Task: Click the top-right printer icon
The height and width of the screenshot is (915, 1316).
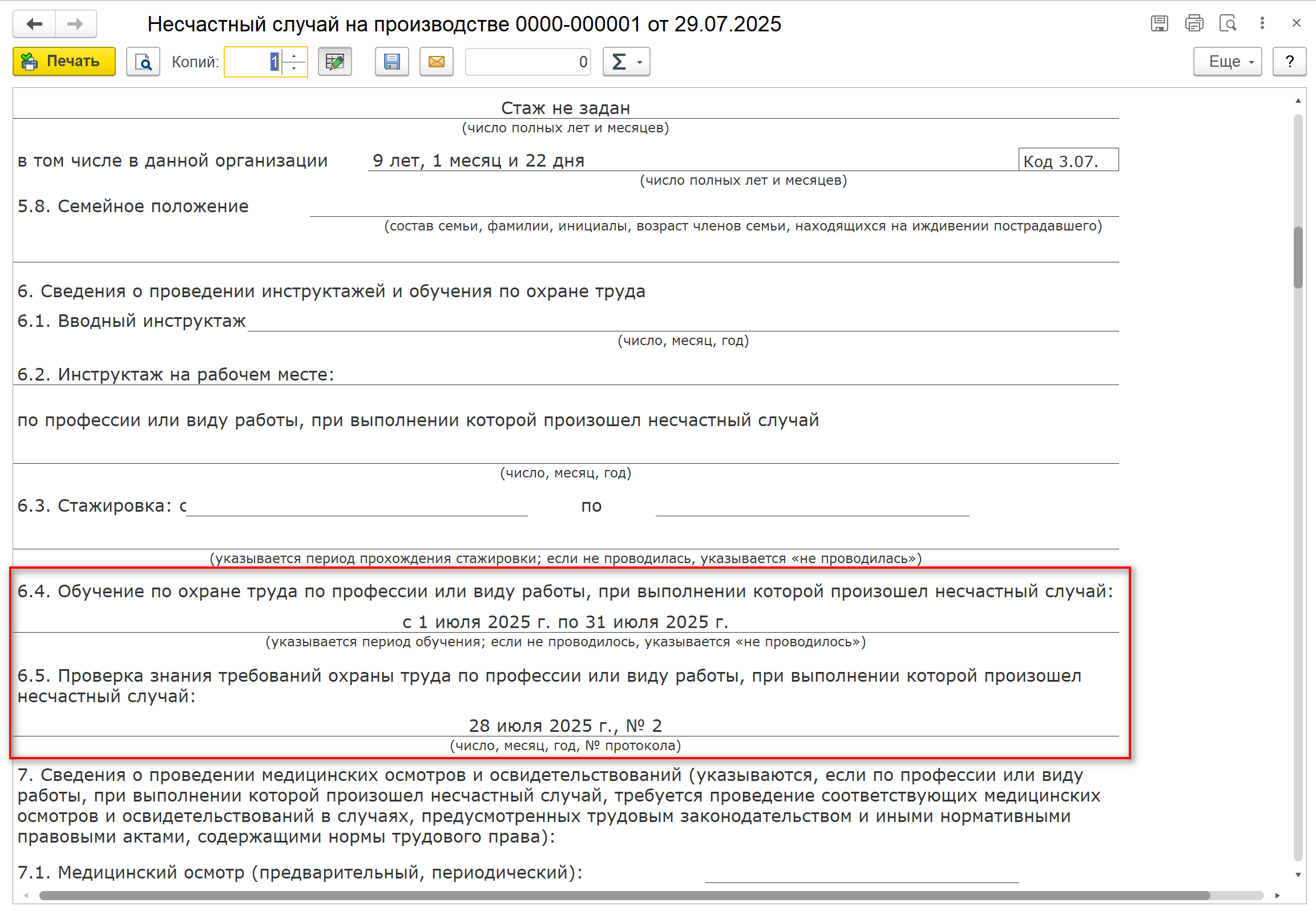Action: pyautogui.click(x=1194, y=23)
